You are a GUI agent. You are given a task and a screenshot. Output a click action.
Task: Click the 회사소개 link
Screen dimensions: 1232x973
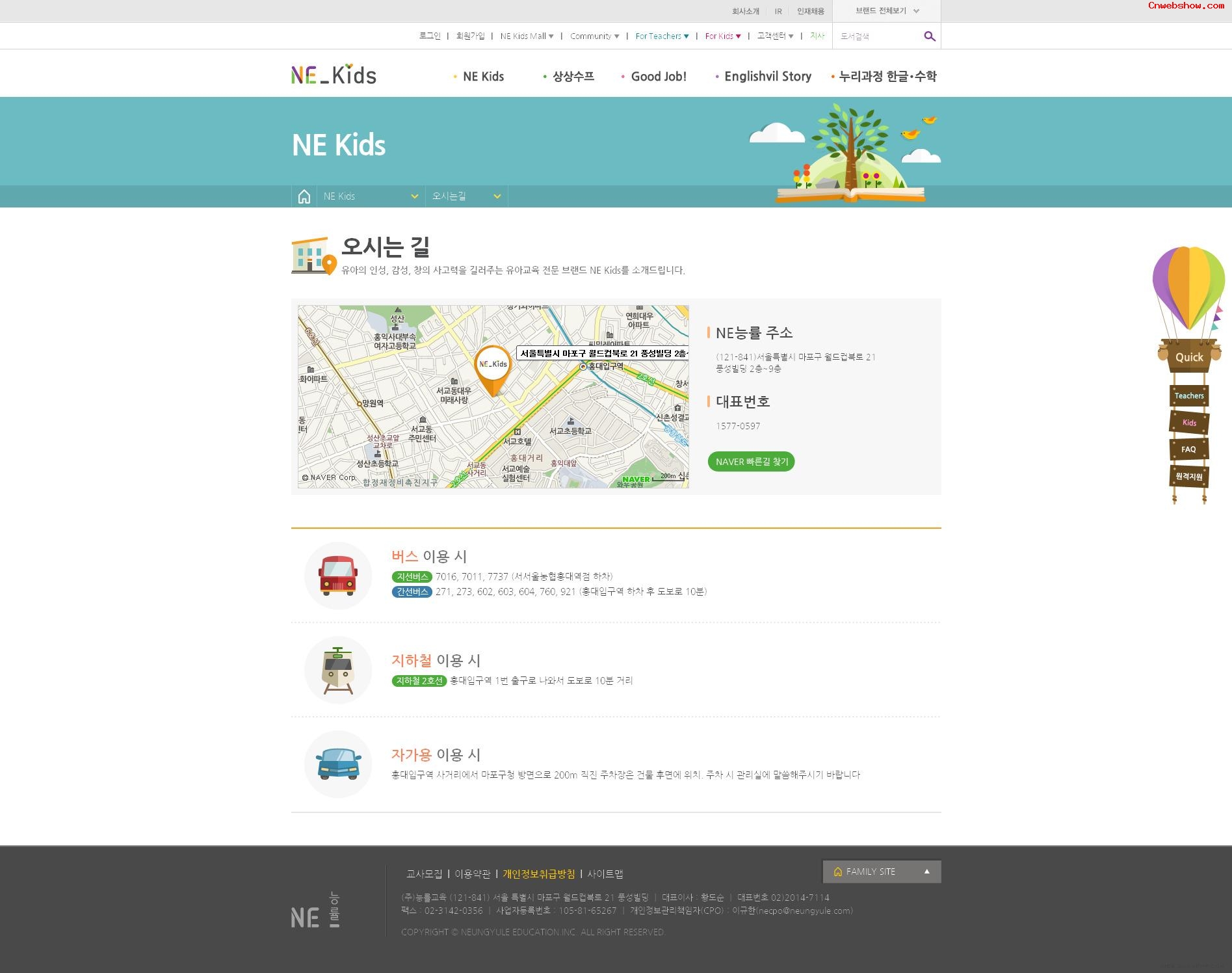tap(746, 11)
